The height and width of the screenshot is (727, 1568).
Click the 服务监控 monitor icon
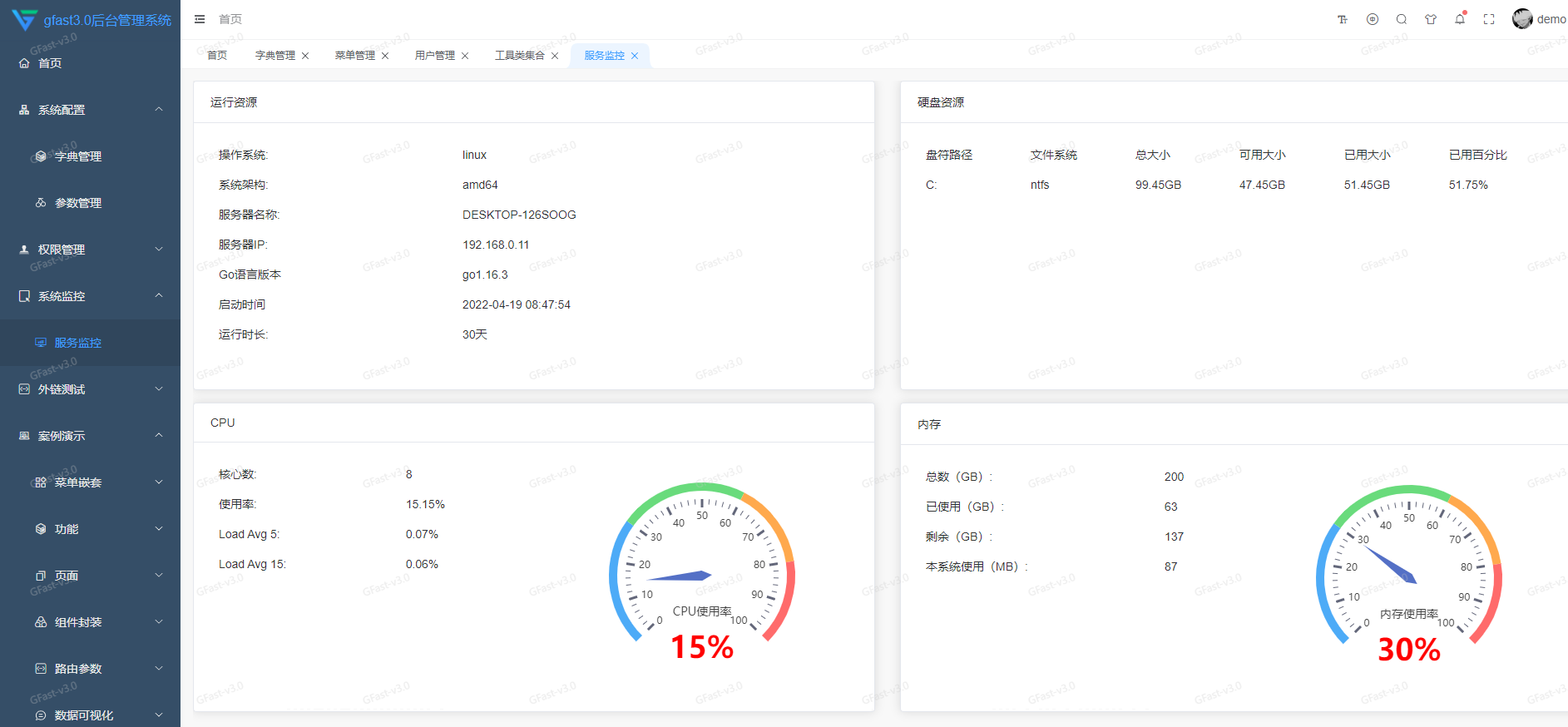(41, 343)
